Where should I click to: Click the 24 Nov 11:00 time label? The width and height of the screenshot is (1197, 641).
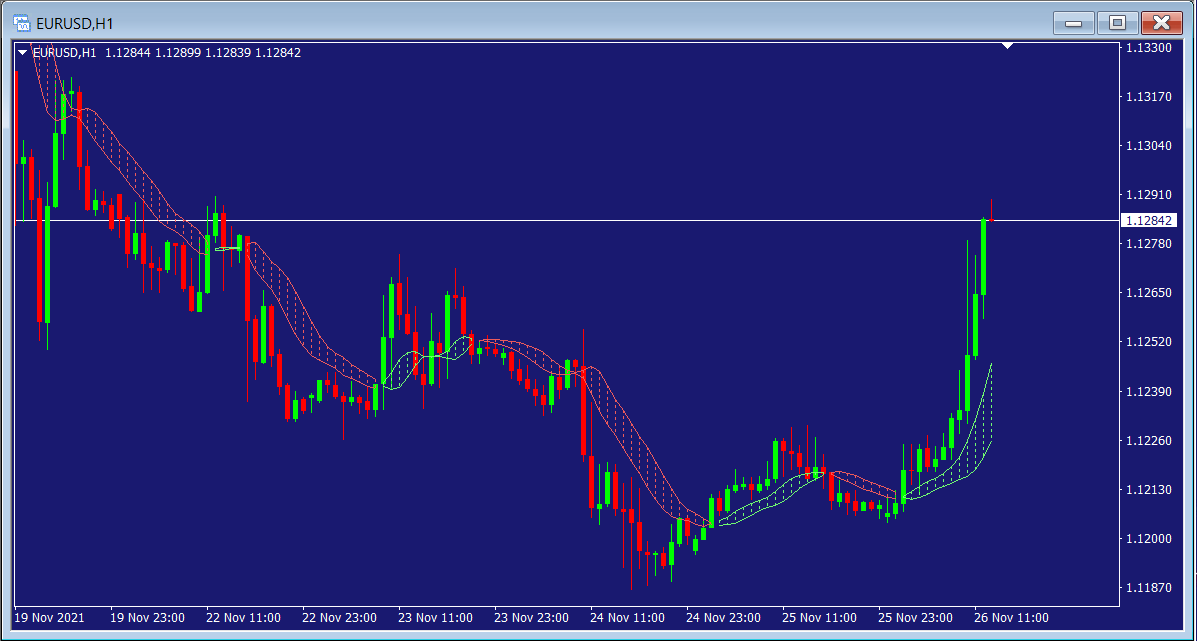(x=628, y=617)
